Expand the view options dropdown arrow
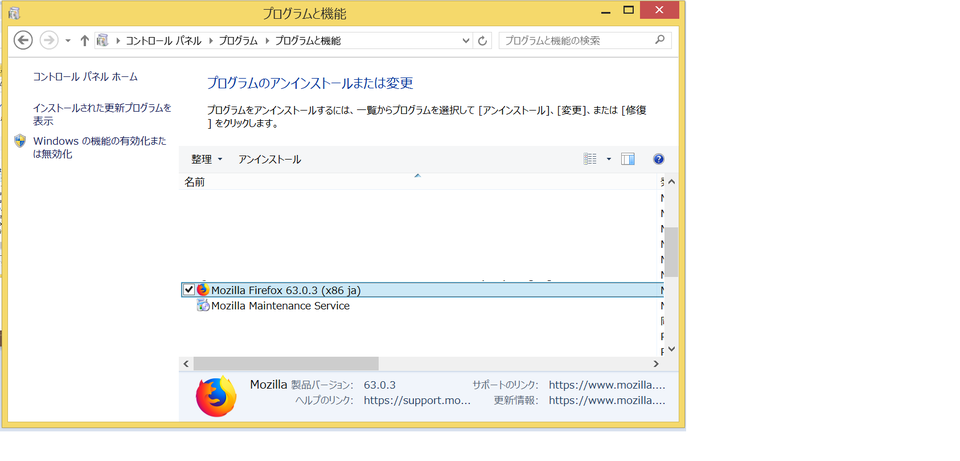This screenshot has width=960, height=461. tap(609, 159)
